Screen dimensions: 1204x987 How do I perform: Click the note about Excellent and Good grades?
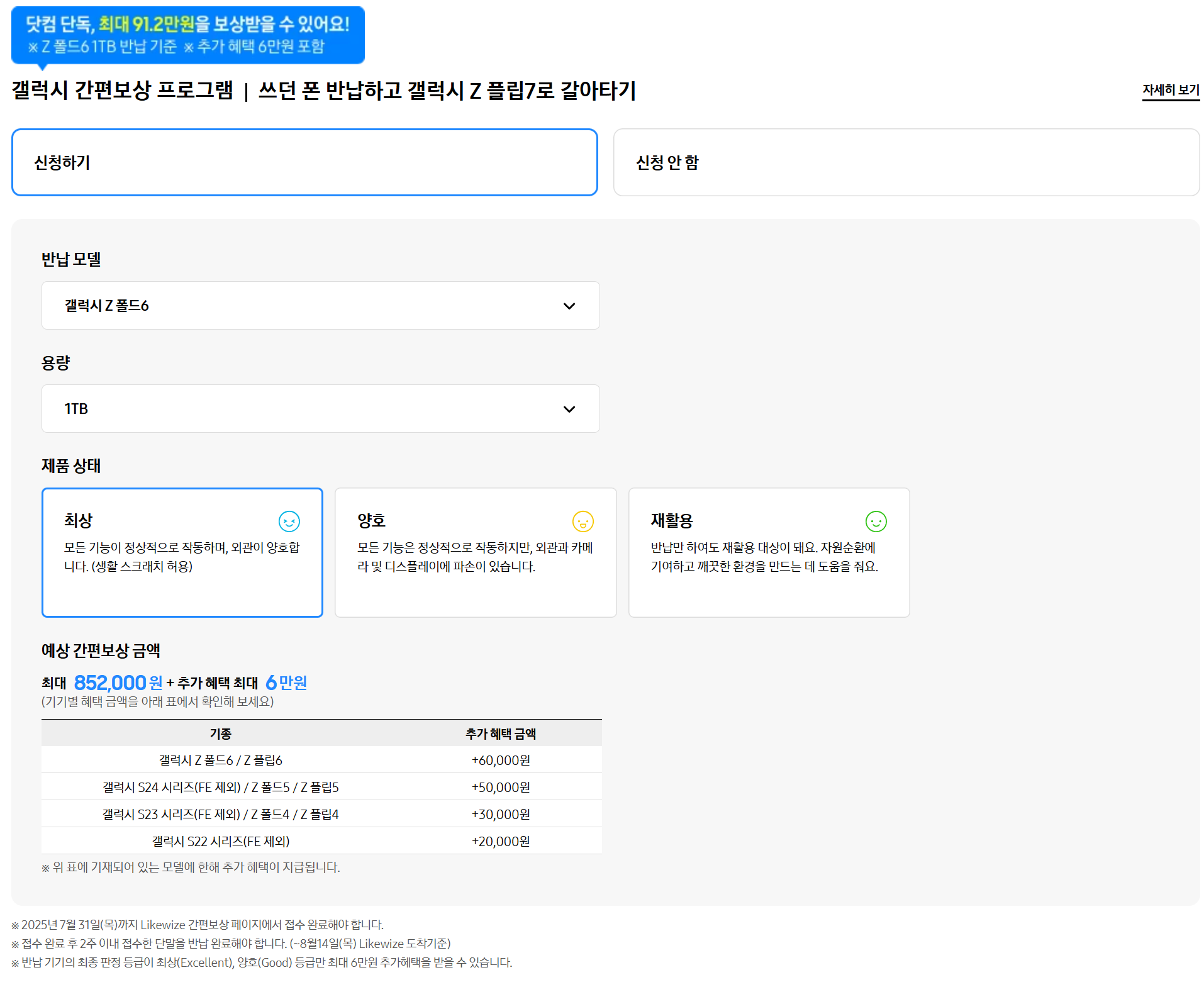(262, 962)
